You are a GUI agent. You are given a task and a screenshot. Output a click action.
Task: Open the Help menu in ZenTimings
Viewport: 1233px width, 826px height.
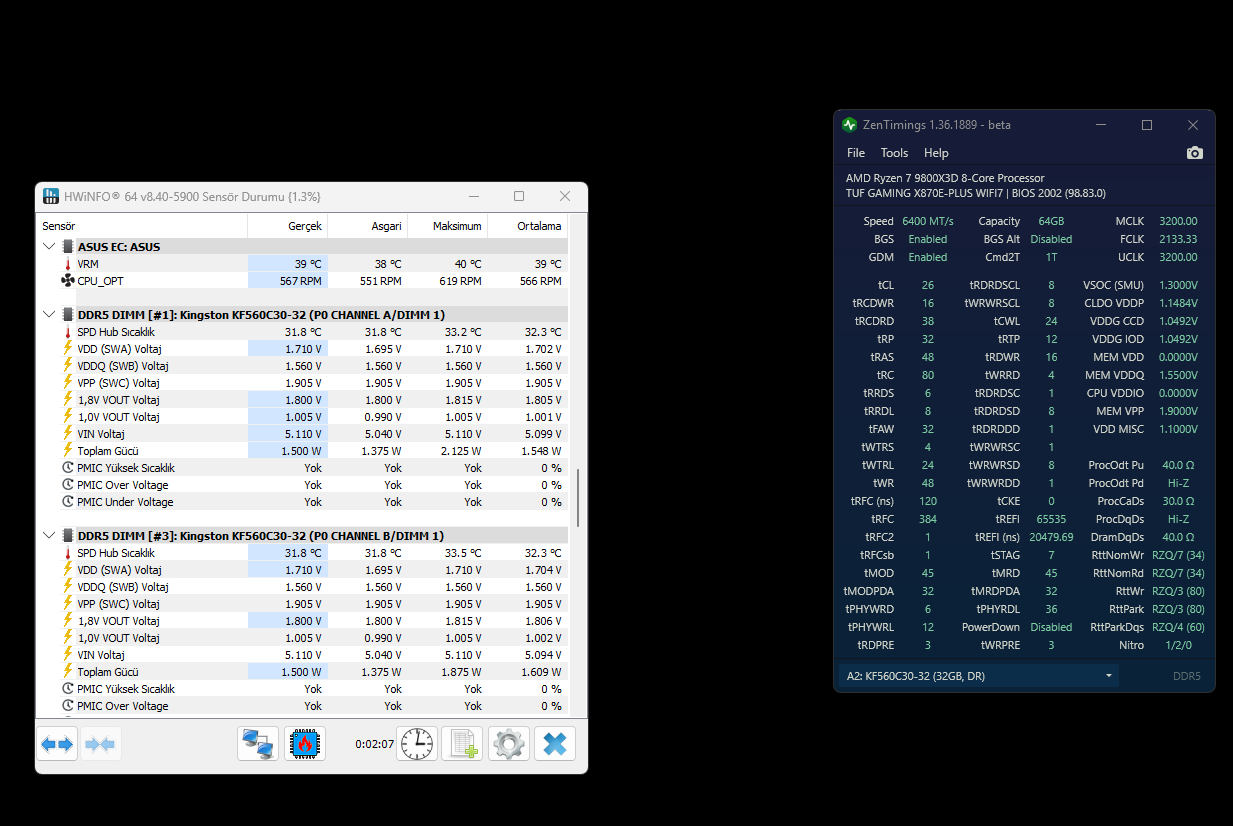[936, 153]
